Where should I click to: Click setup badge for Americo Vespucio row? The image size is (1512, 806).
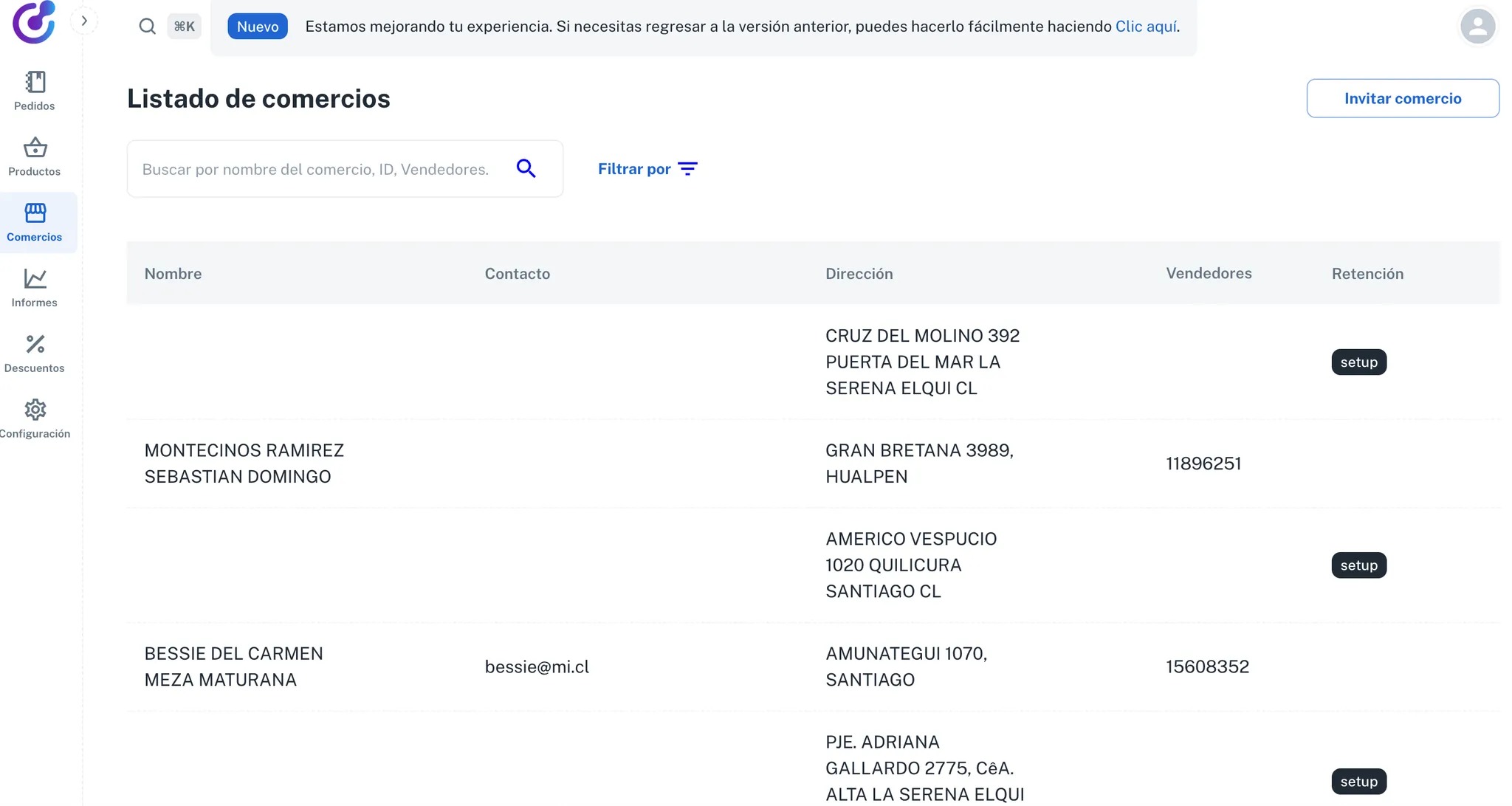[x=1358, y=565]
